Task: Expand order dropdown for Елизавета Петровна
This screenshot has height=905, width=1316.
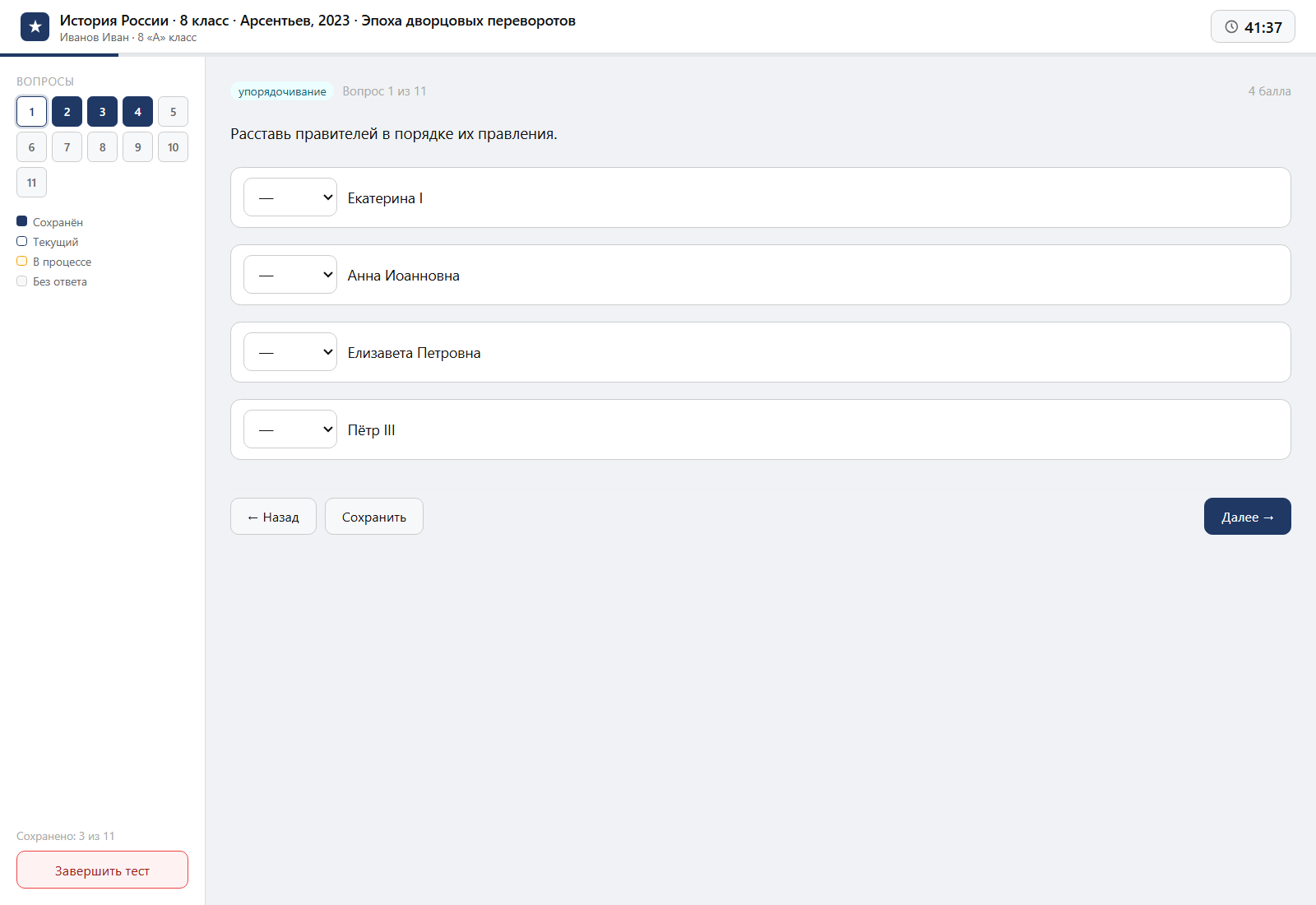Action: coord(290,352)
